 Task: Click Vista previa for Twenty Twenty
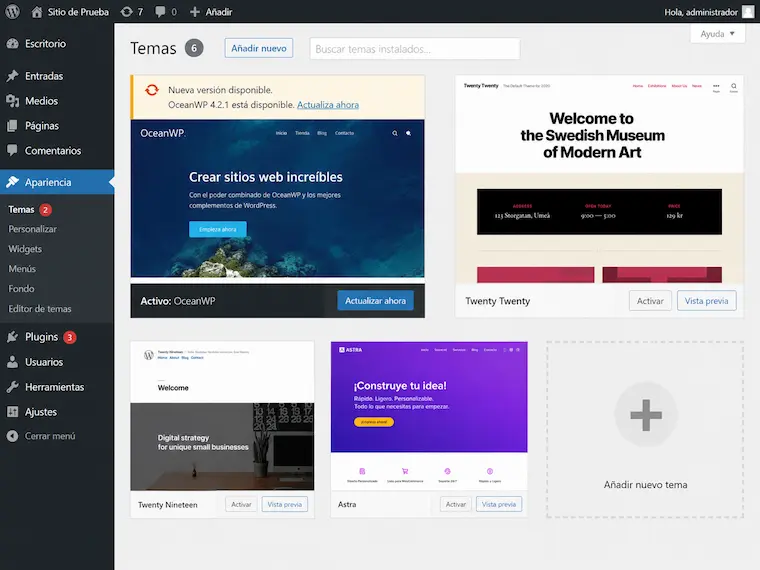(x=707, y=301)
